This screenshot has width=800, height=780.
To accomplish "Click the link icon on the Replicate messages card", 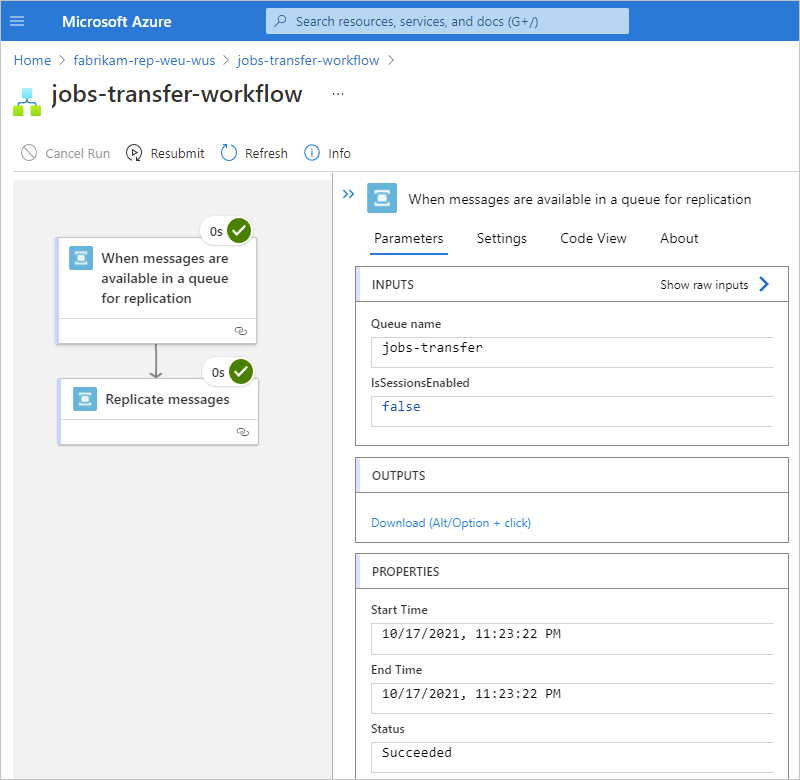I will [242, 431].
